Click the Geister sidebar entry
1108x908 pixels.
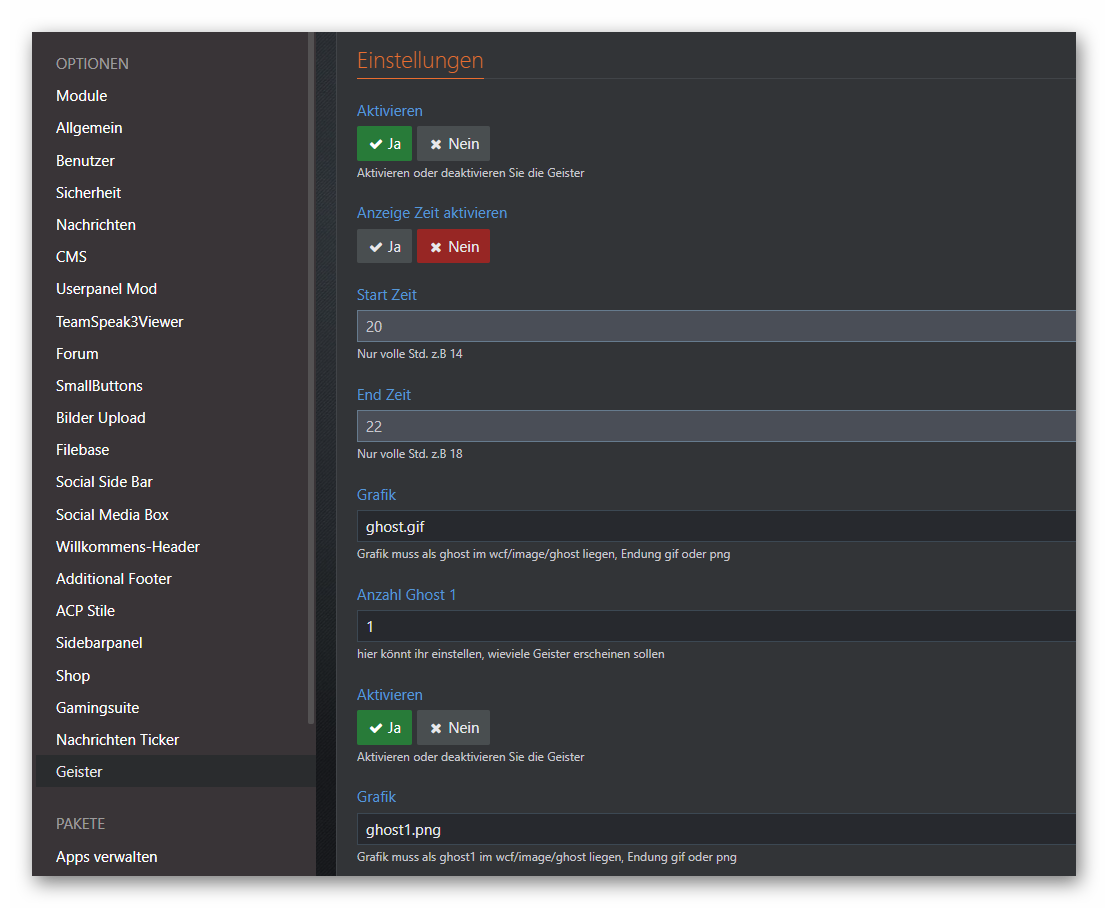pyautogui.click(x=80, y=772)
